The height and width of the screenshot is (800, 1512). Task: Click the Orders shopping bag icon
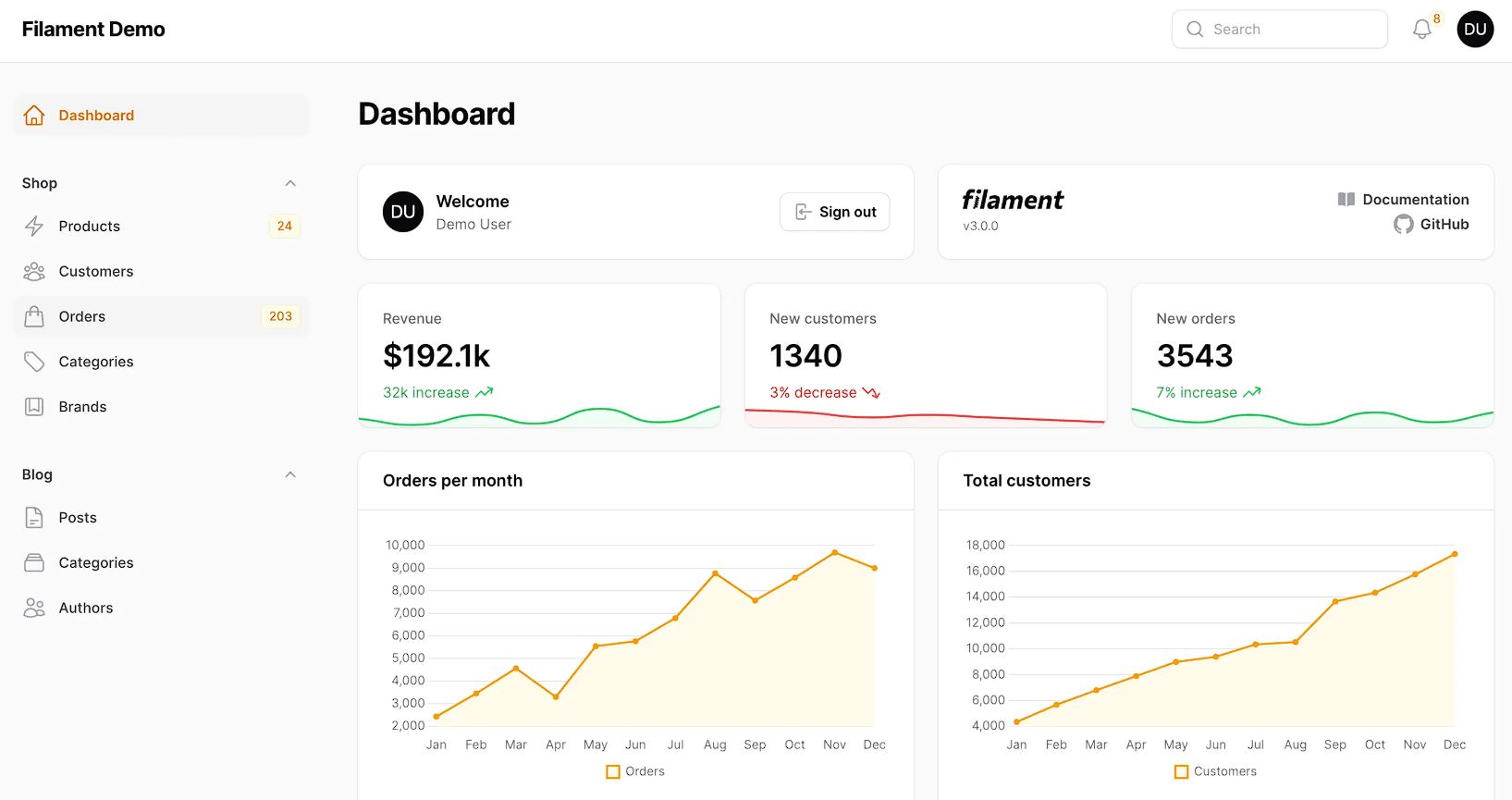pyautogui.click(x=34, y=317)
